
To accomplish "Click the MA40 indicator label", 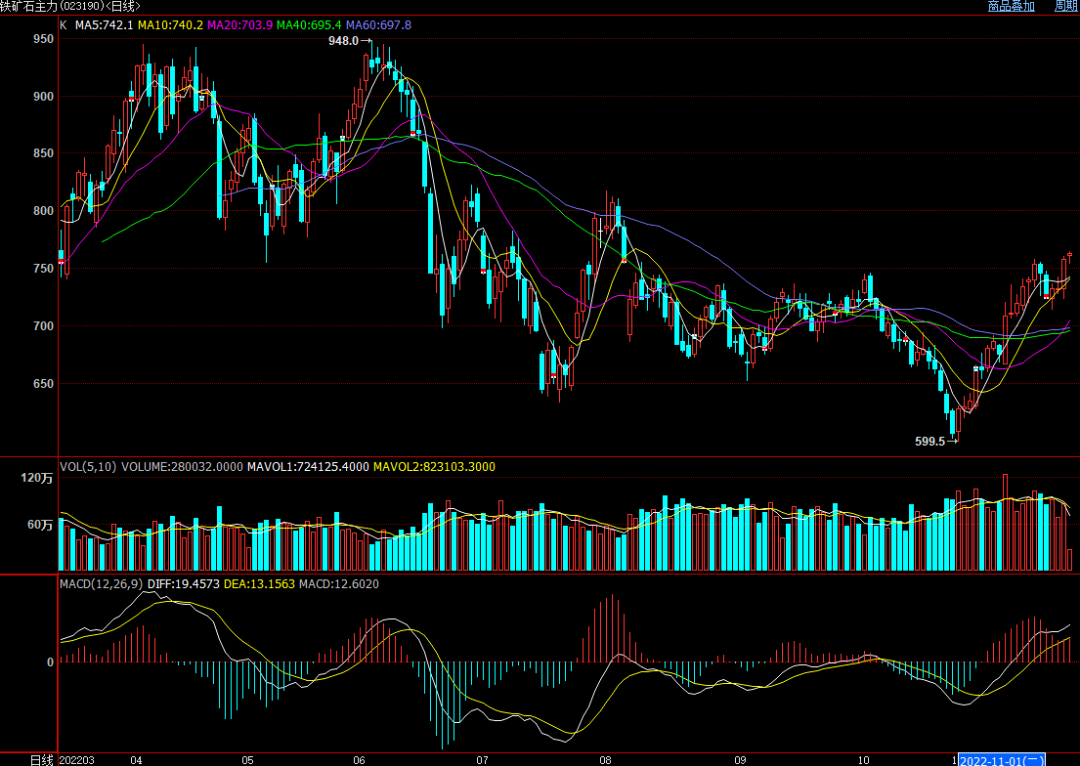I will (309, 24).
